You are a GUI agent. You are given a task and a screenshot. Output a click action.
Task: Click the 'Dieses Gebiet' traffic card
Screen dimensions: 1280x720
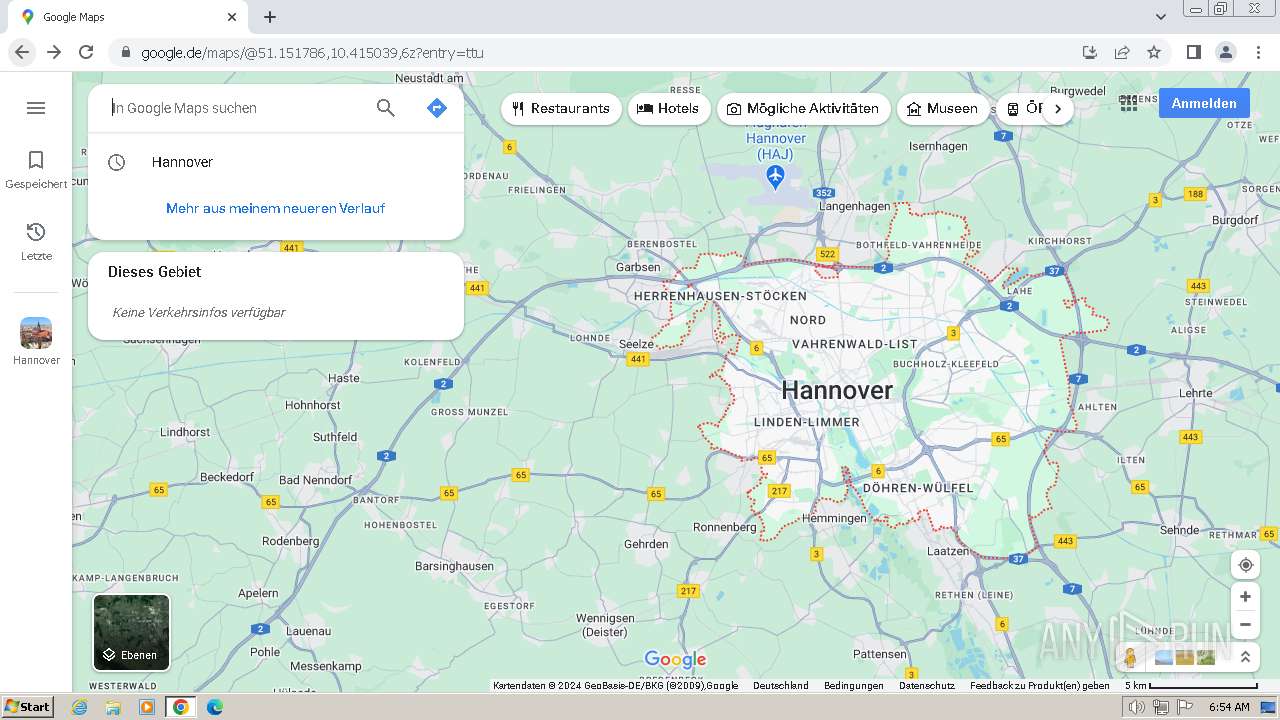pyautogui.click(x=276, y=296)
